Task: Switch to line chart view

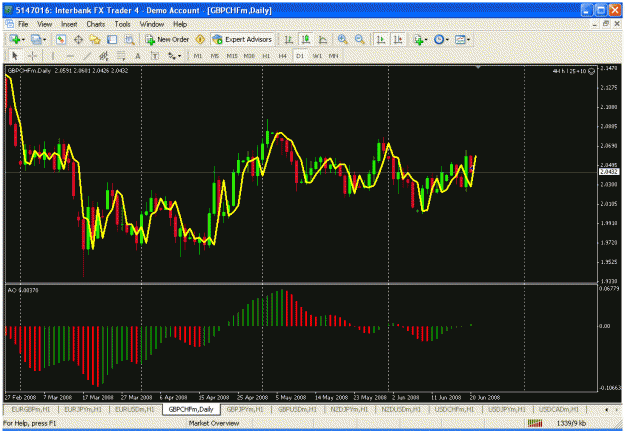Action: pos(323,39)
